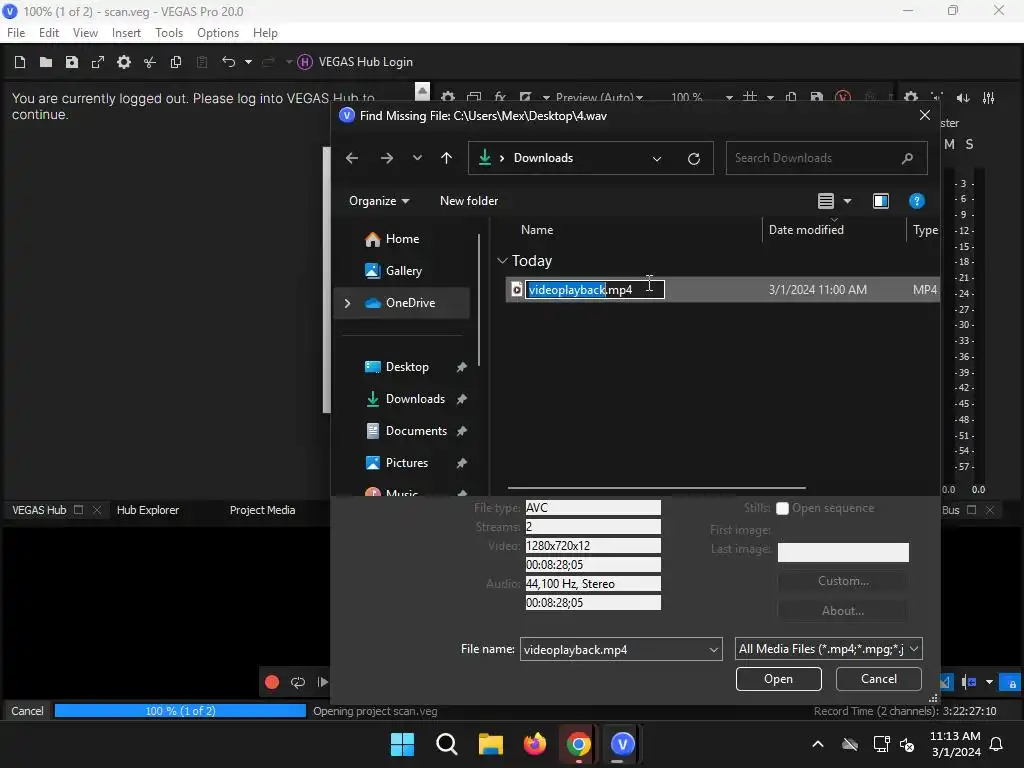Click VEGAS Hub Login button
Screen dimensions: 1024x768
pos(356,62)
